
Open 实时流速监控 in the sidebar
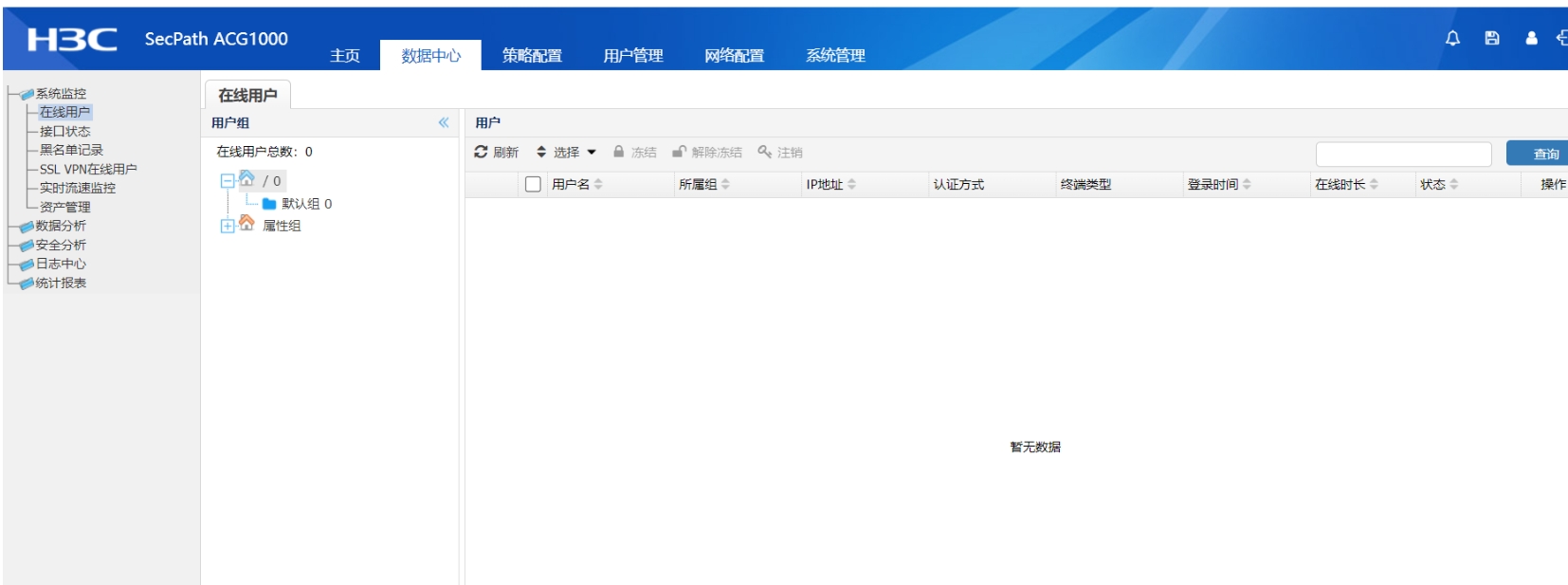(77, 188)
